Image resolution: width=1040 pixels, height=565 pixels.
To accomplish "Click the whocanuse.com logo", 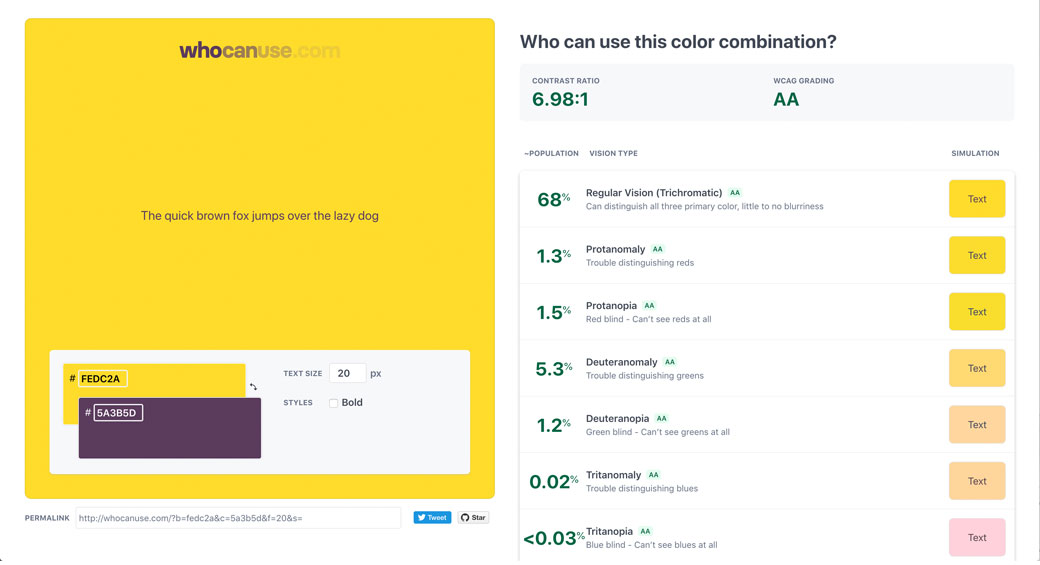I will (259, 50).
